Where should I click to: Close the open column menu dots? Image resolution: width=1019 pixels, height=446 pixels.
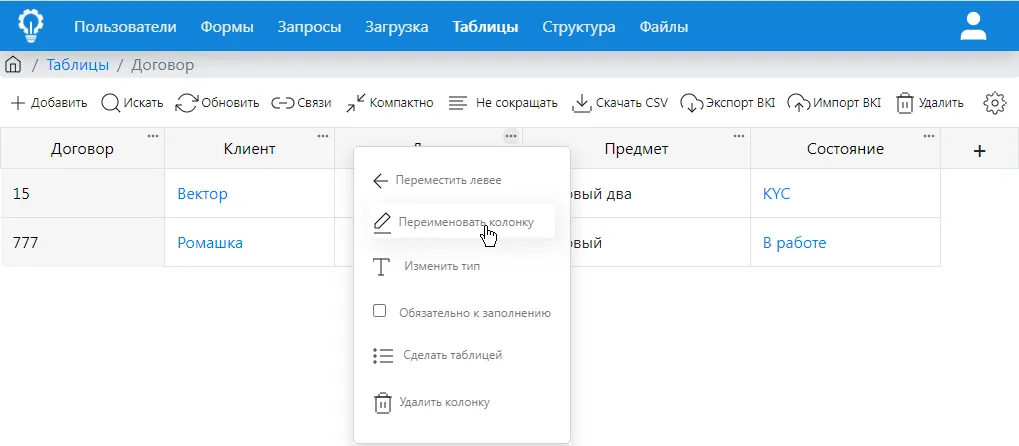point(511,136)
